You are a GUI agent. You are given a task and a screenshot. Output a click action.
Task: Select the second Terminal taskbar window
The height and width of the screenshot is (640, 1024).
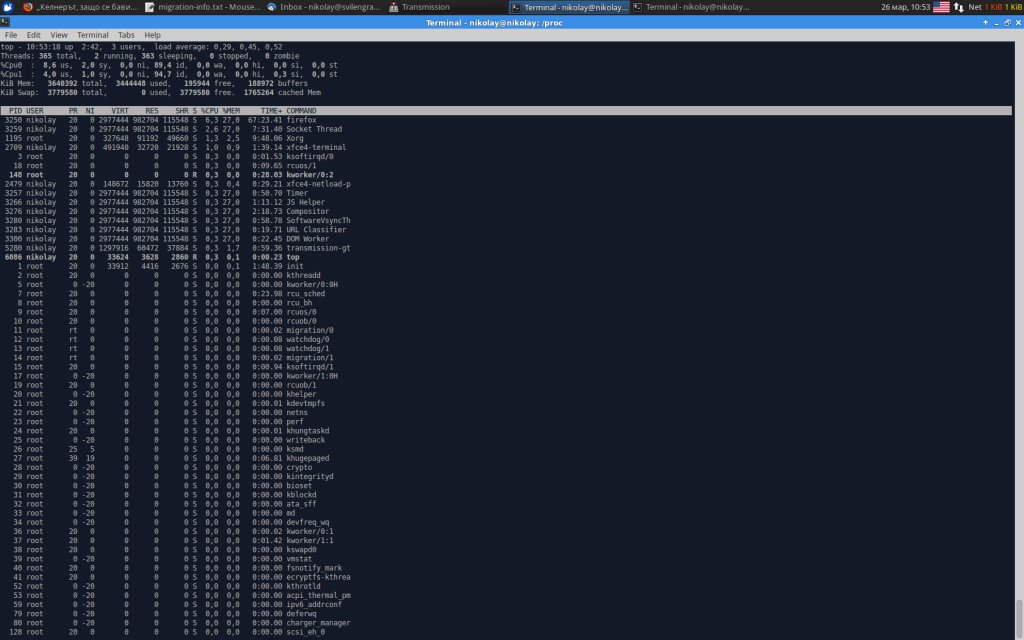pyautogui.click(x=691, y=7)
